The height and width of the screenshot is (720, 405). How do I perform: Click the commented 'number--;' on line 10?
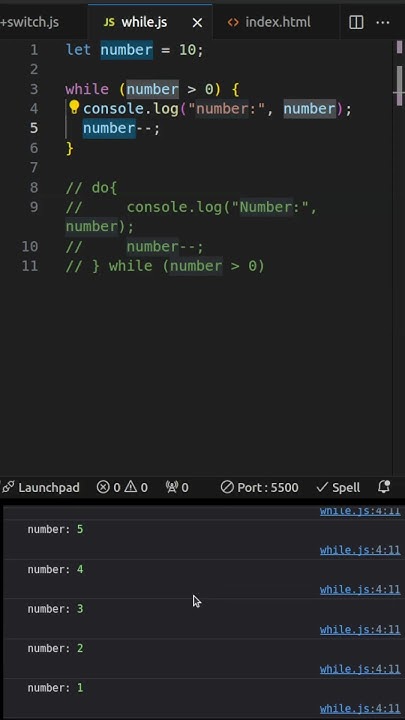(x=165, y=247)
